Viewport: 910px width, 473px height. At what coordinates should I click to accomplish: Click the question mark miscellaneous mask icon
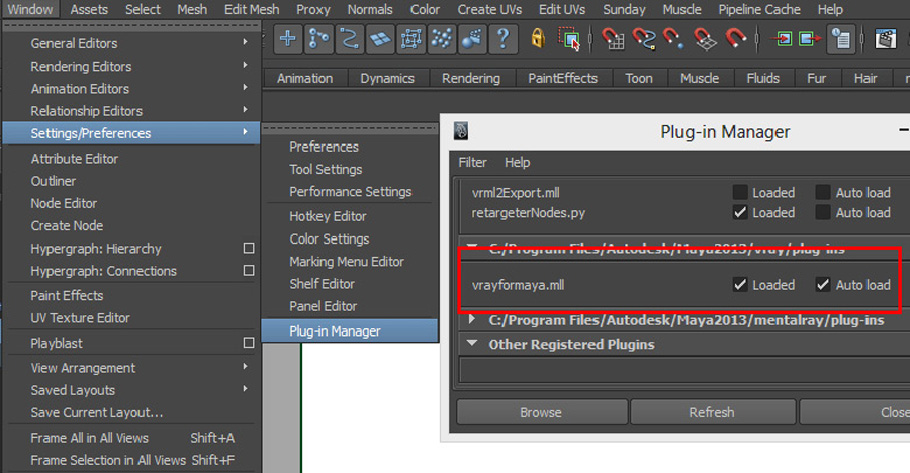[503, 39]
